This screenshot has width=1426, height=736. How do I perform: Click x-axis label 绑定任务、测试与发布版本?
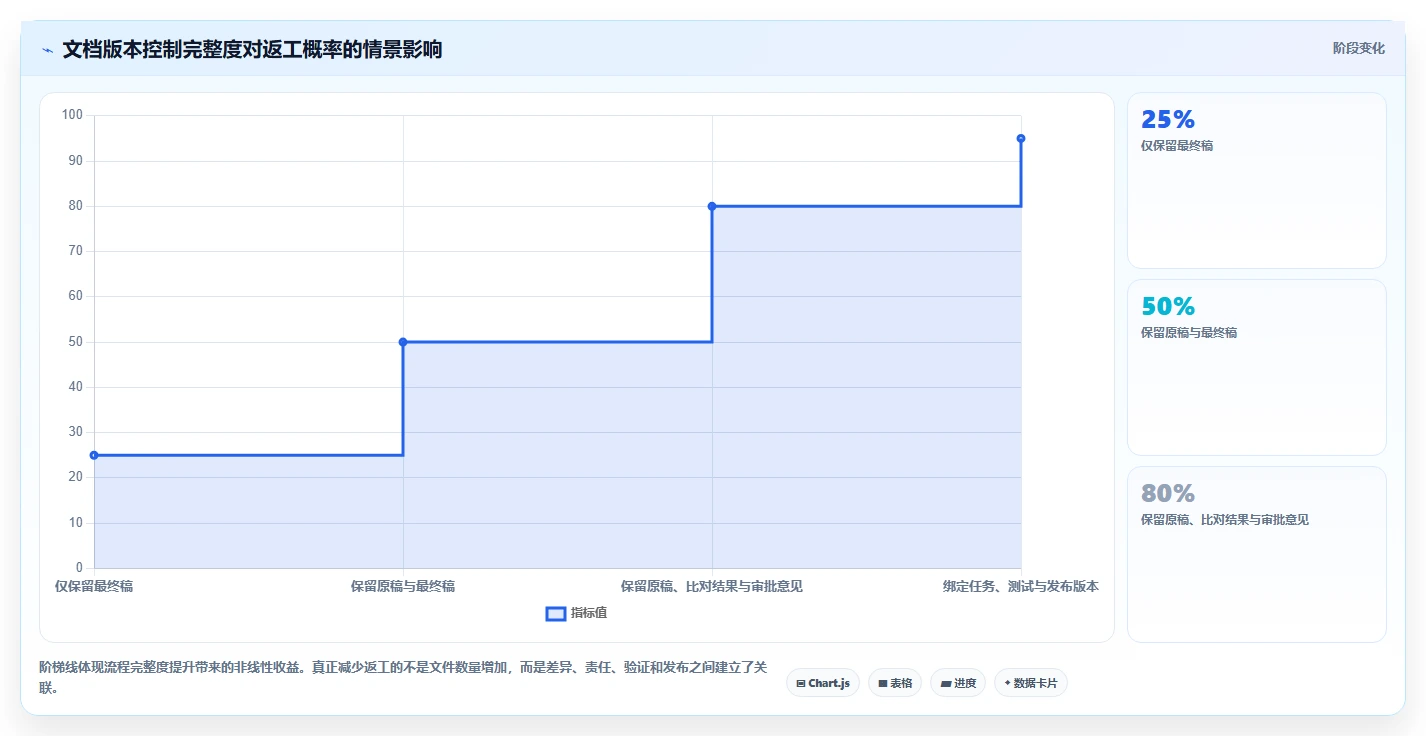coord(1021,586)
